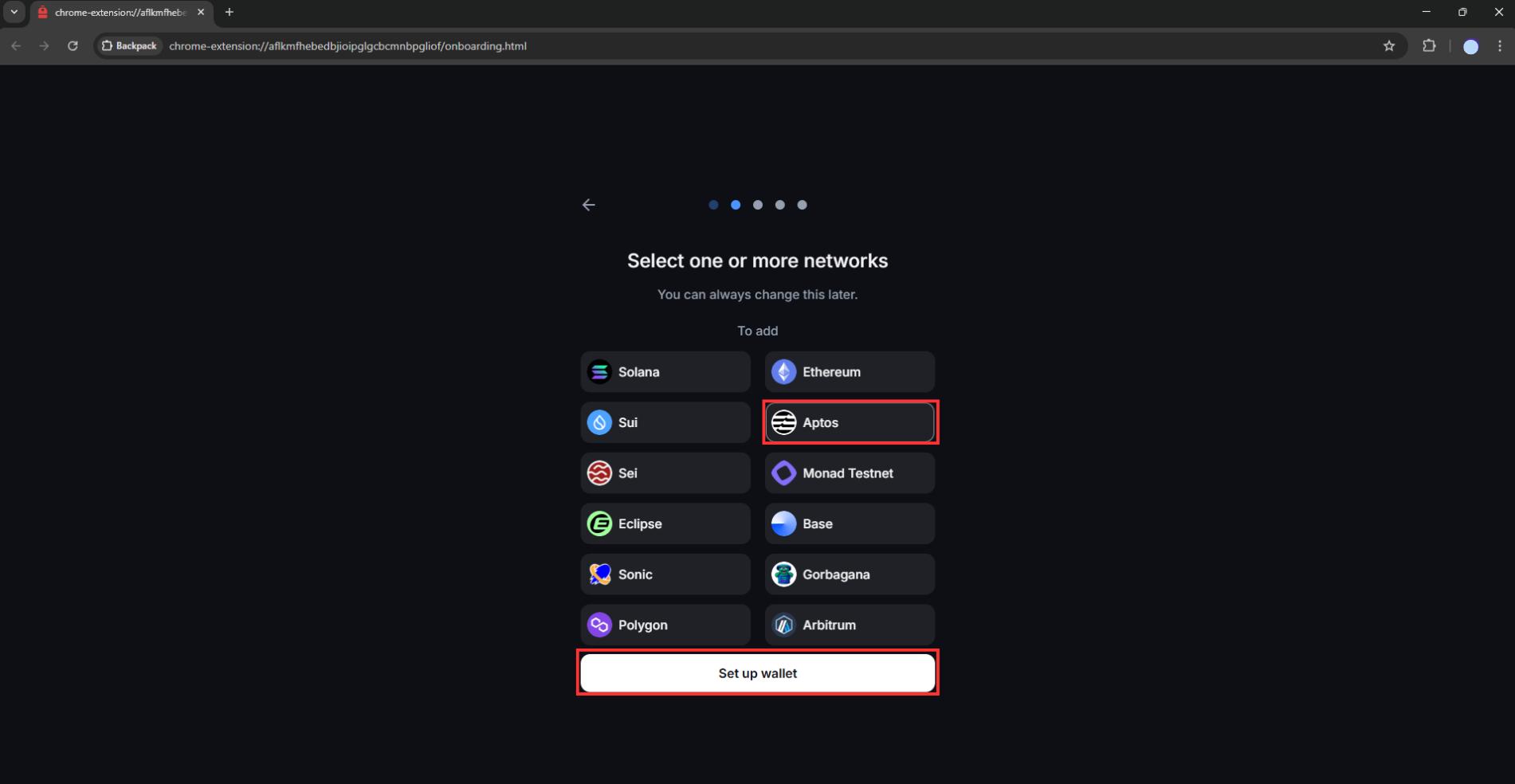The height and width of the screenshot is (784, 1515).
Task: Click the Sei red logo icon
Action: click(x=599, y=473)
